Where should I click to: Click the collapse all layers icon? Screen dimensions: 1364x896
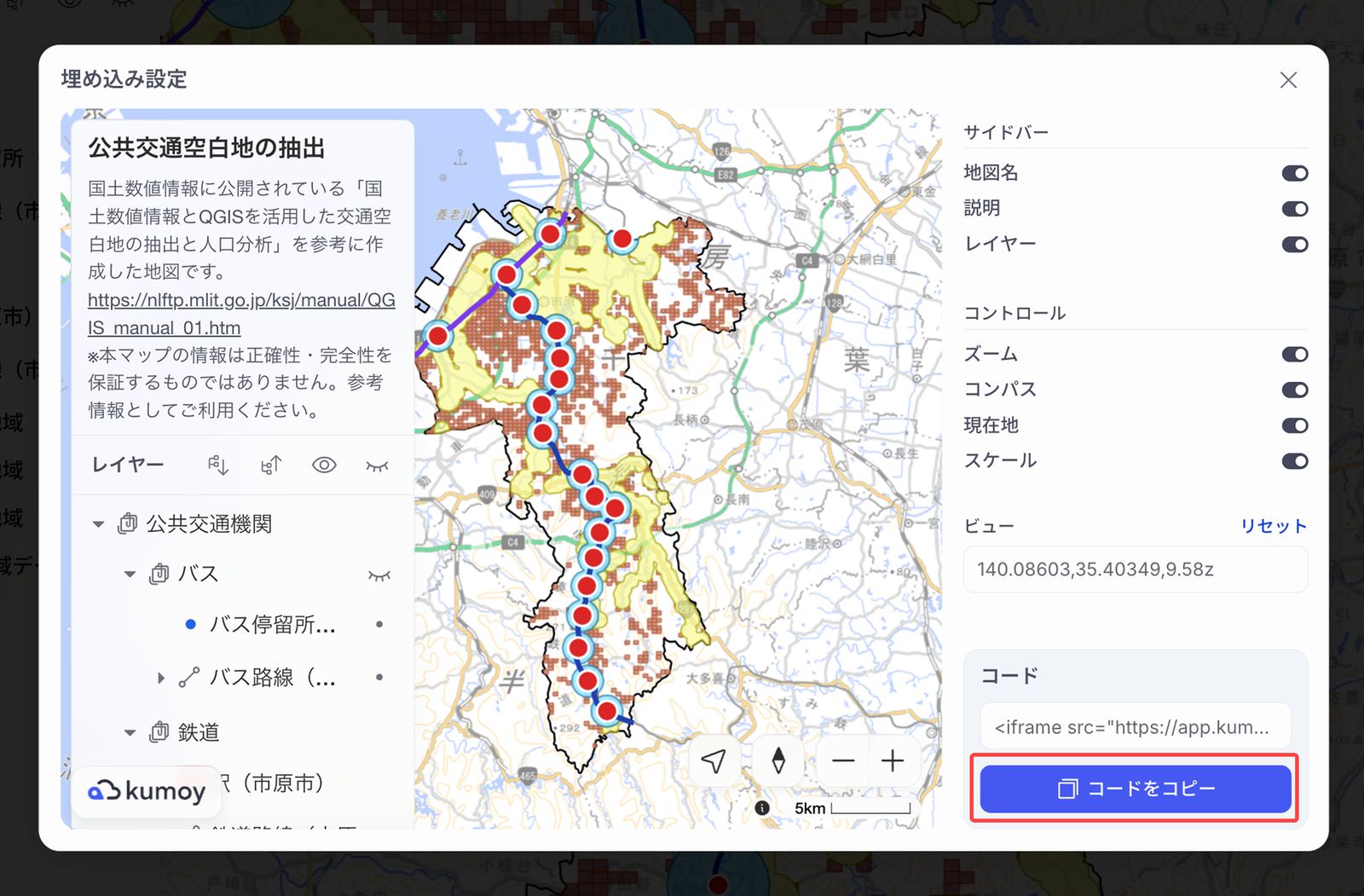click(271, 465)
